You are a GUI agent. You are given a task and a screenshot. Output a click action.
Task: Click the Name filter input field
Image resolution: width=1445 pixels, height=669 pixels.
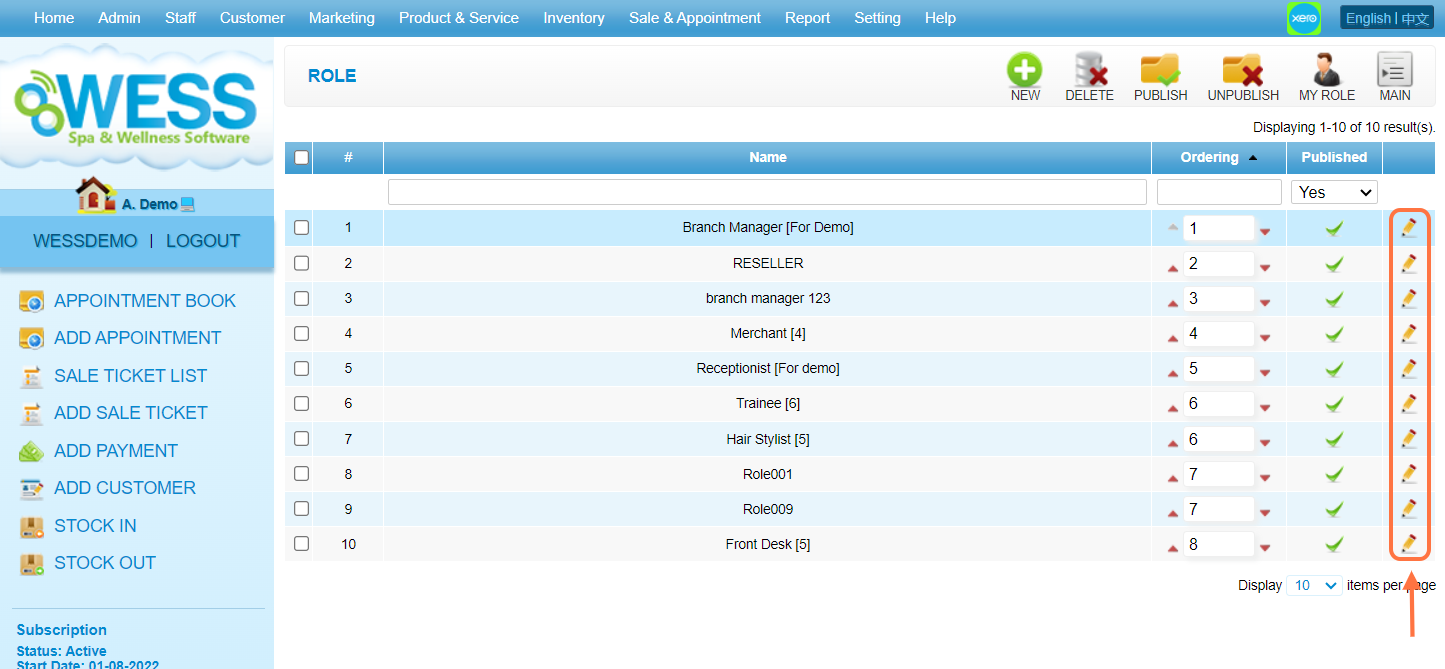(767, 192)
